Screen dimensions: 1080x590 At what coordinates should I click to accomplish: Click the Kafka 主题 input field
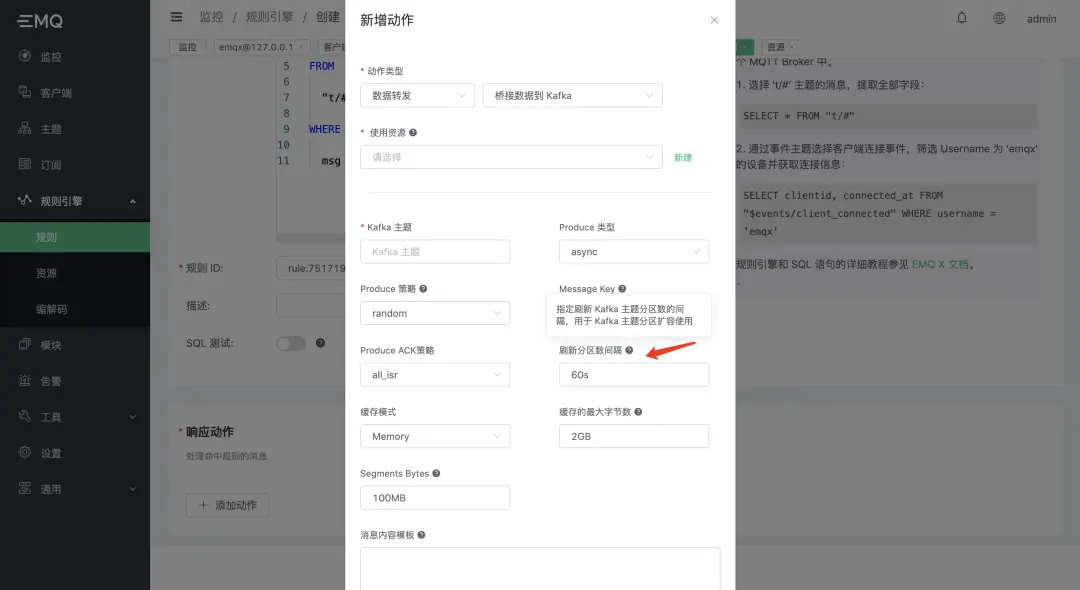tap(435, 251)
